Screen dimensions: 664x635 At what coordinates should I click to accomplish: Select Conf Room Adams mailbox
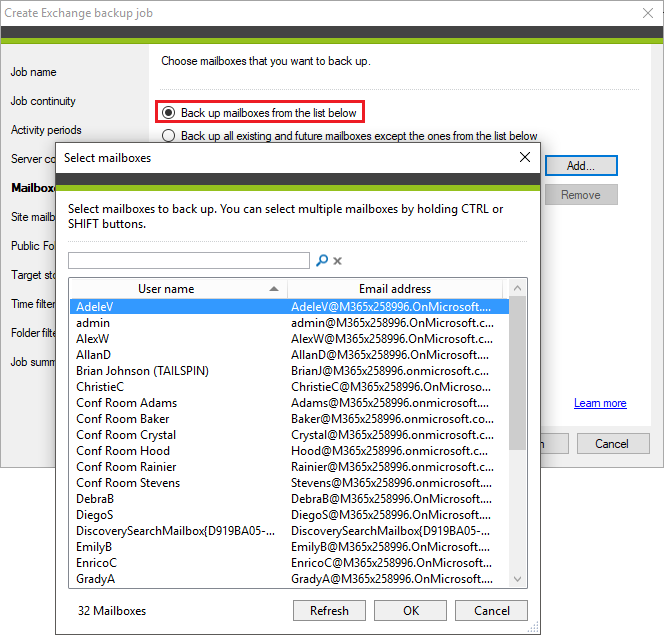289,403
